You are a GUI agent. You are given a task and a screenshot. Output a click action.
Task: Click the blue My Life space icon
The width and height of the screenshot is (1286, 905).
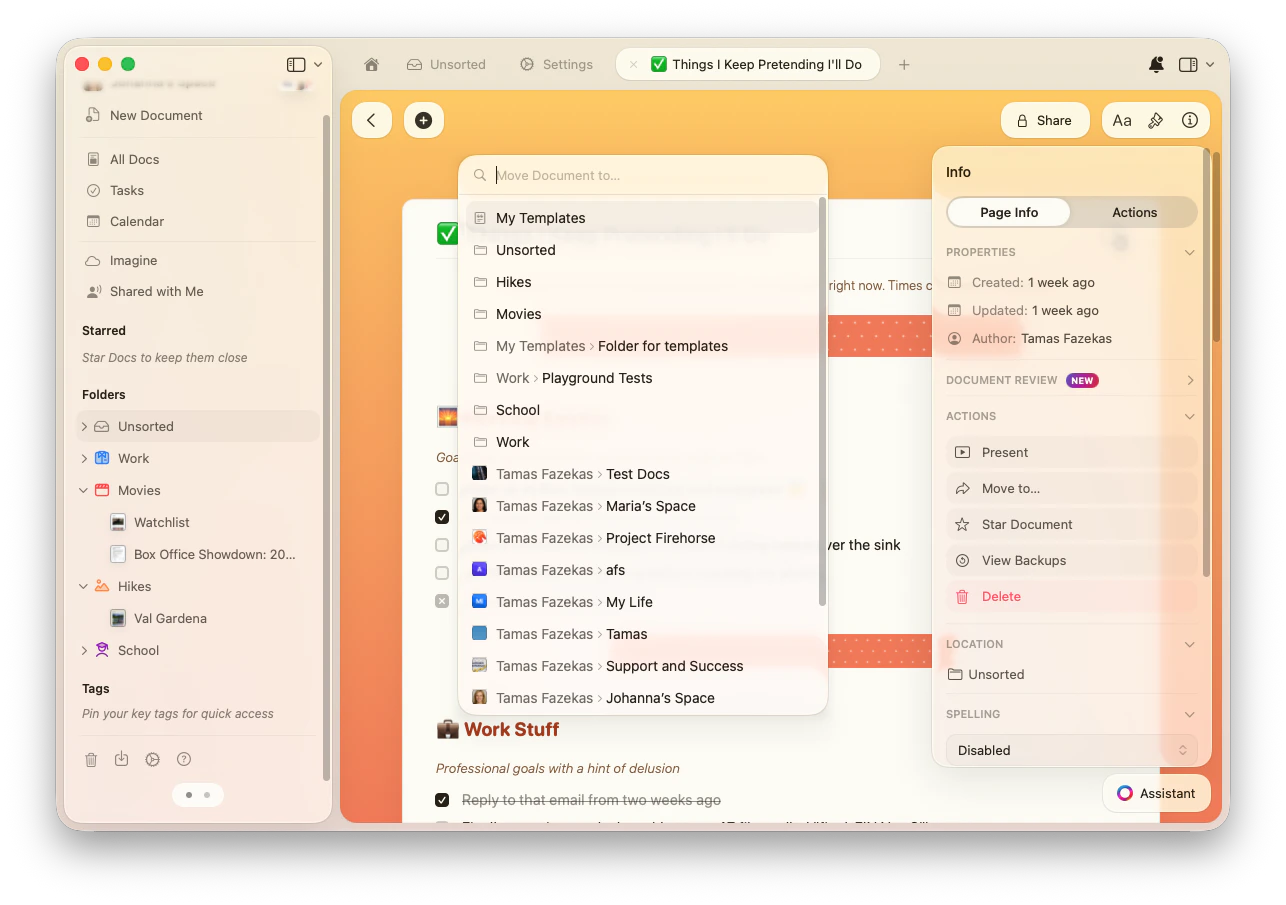pyautogui.click(x=480, y=602)
